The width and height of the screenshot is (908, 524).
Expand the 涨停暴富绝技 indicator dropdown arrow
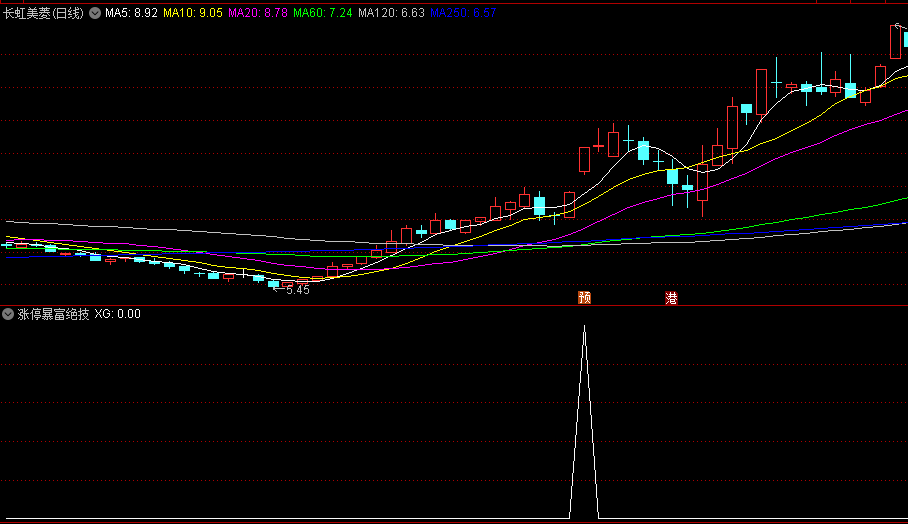(8, 314)
